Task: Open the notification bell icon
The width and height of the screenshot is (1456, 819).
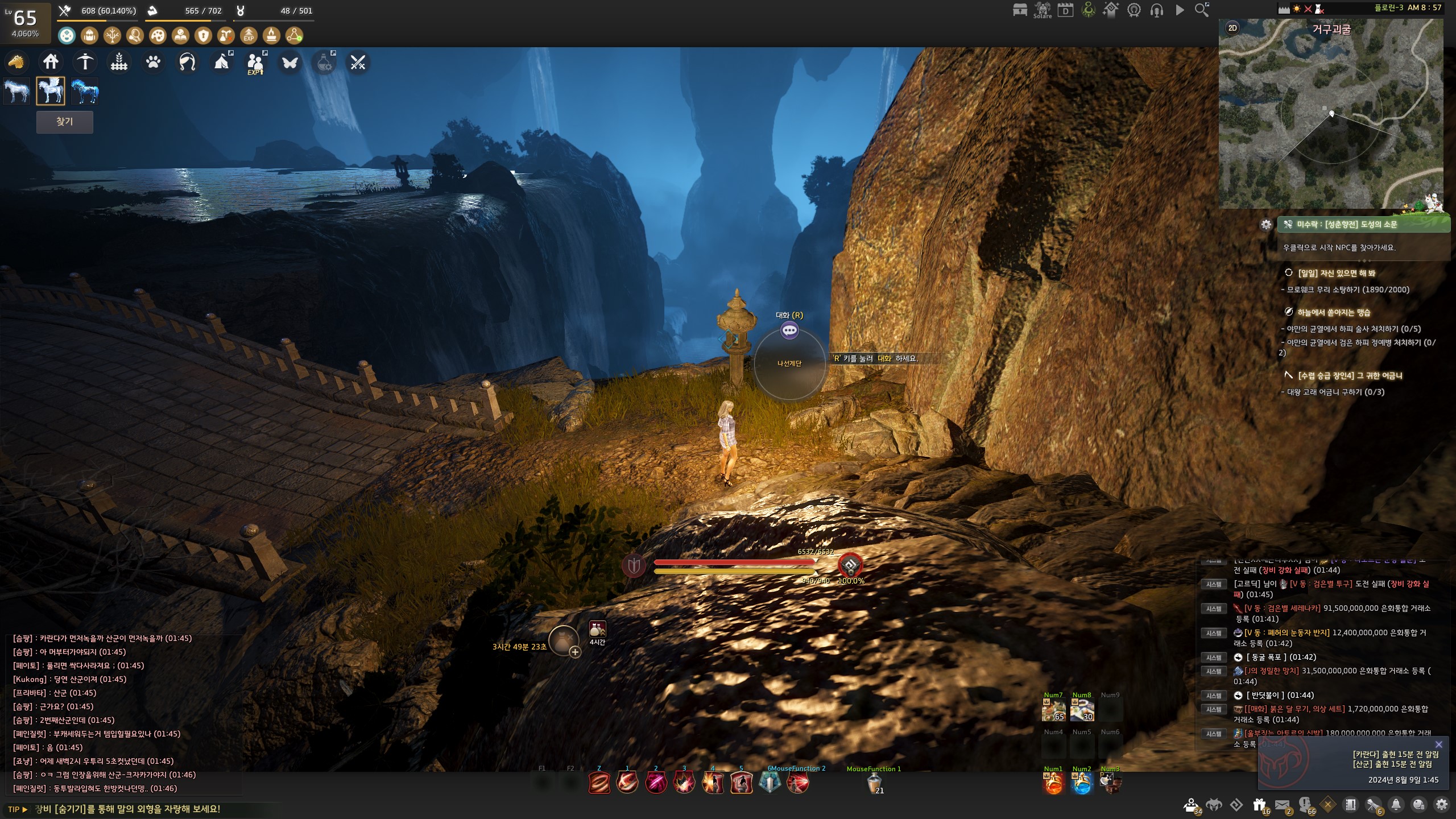Action: 1396,805
